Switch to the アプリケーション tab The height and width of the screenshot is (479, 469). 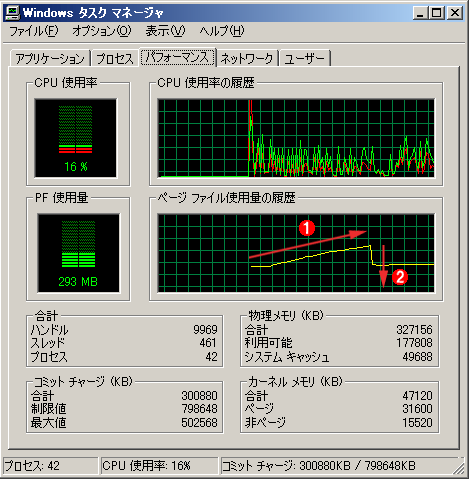[x=50, y=58]
